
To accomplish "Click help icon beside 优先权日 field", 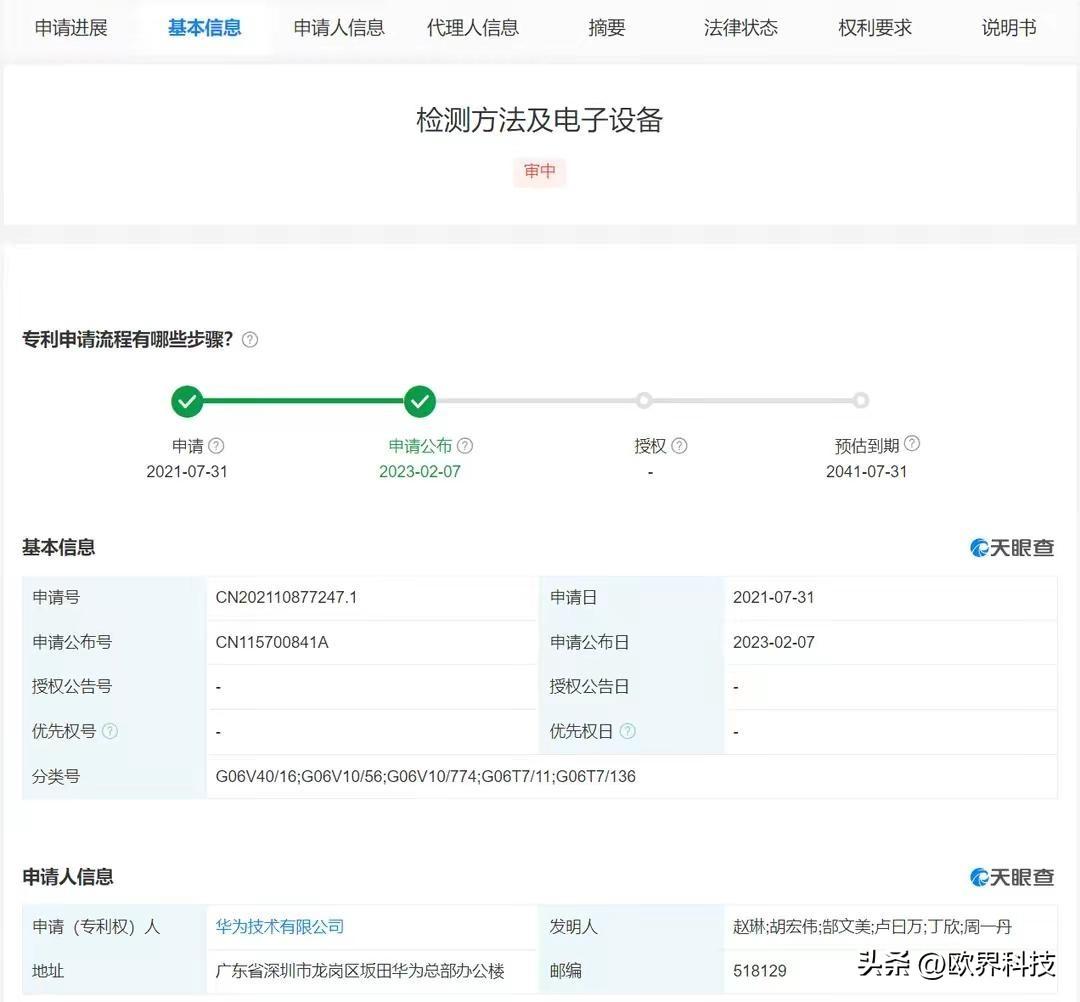I will click(627, 731).
